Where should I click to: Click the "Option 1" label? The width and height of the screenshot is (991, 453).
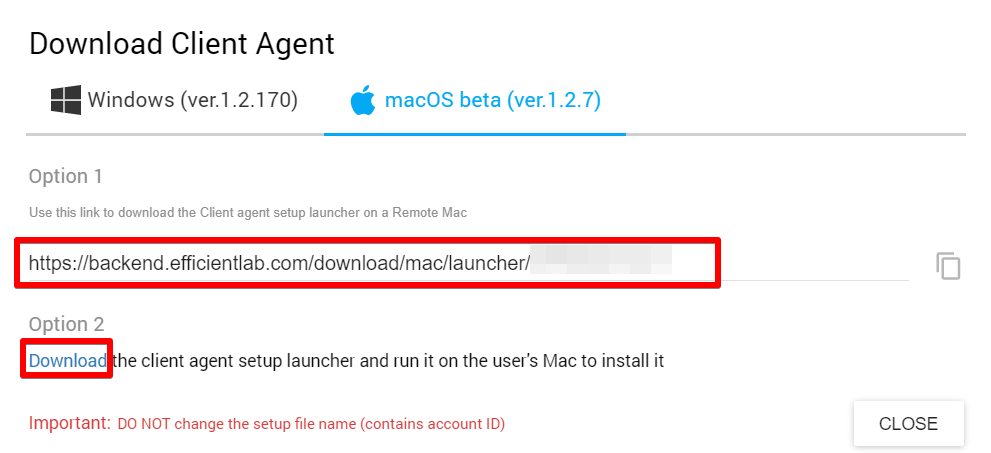[x=66, y=176]
